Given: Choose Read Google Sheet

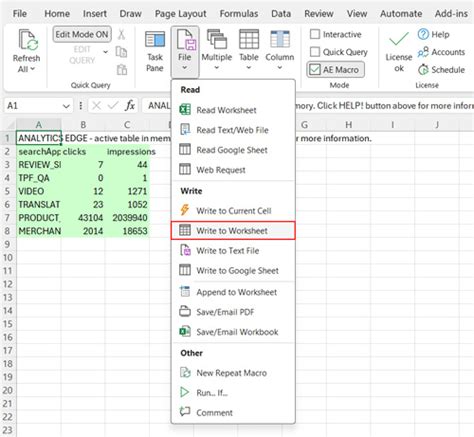Looking at the screenshot, I should [x=233, y=150].
